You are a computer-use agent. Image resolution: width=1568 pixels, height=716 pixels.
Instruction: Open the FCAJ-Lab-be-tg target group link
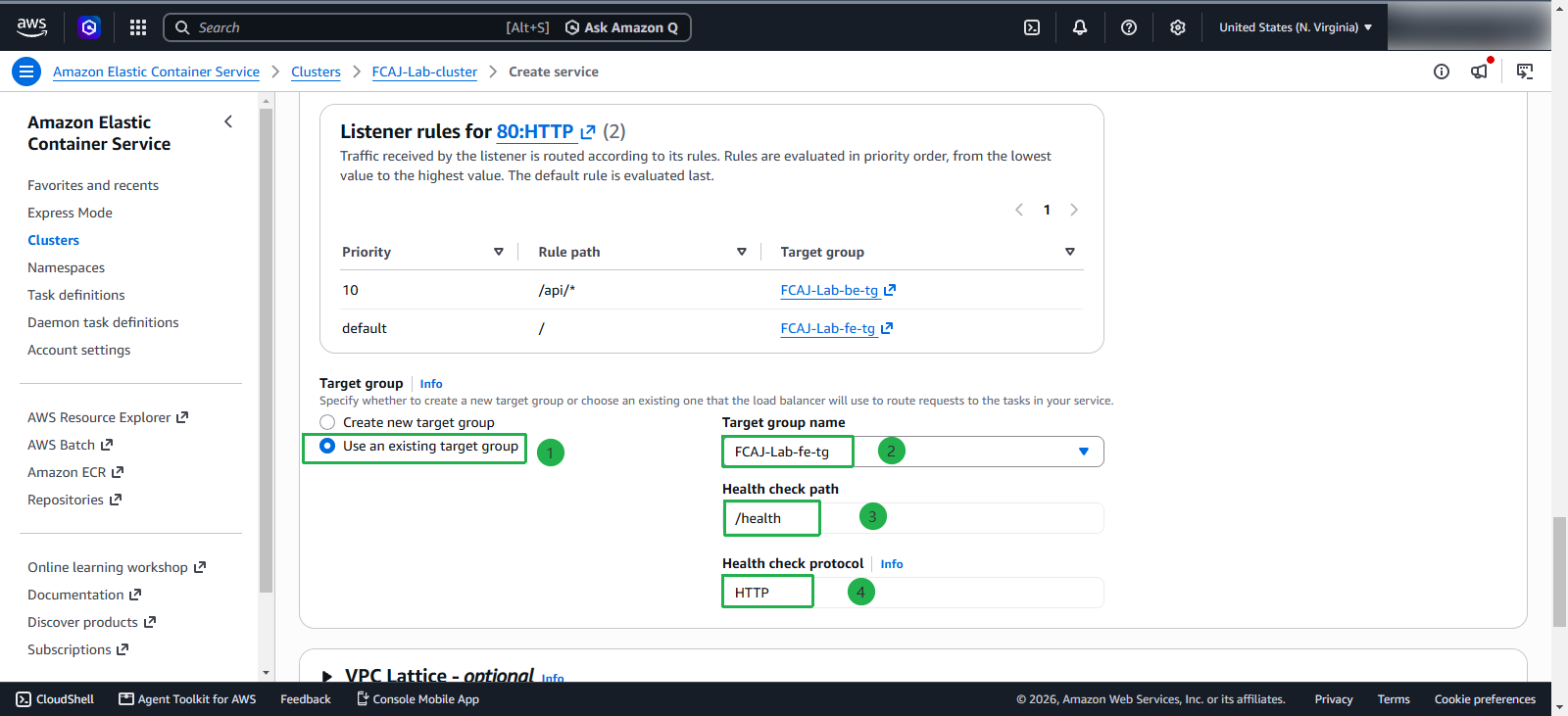click(838, 290)
